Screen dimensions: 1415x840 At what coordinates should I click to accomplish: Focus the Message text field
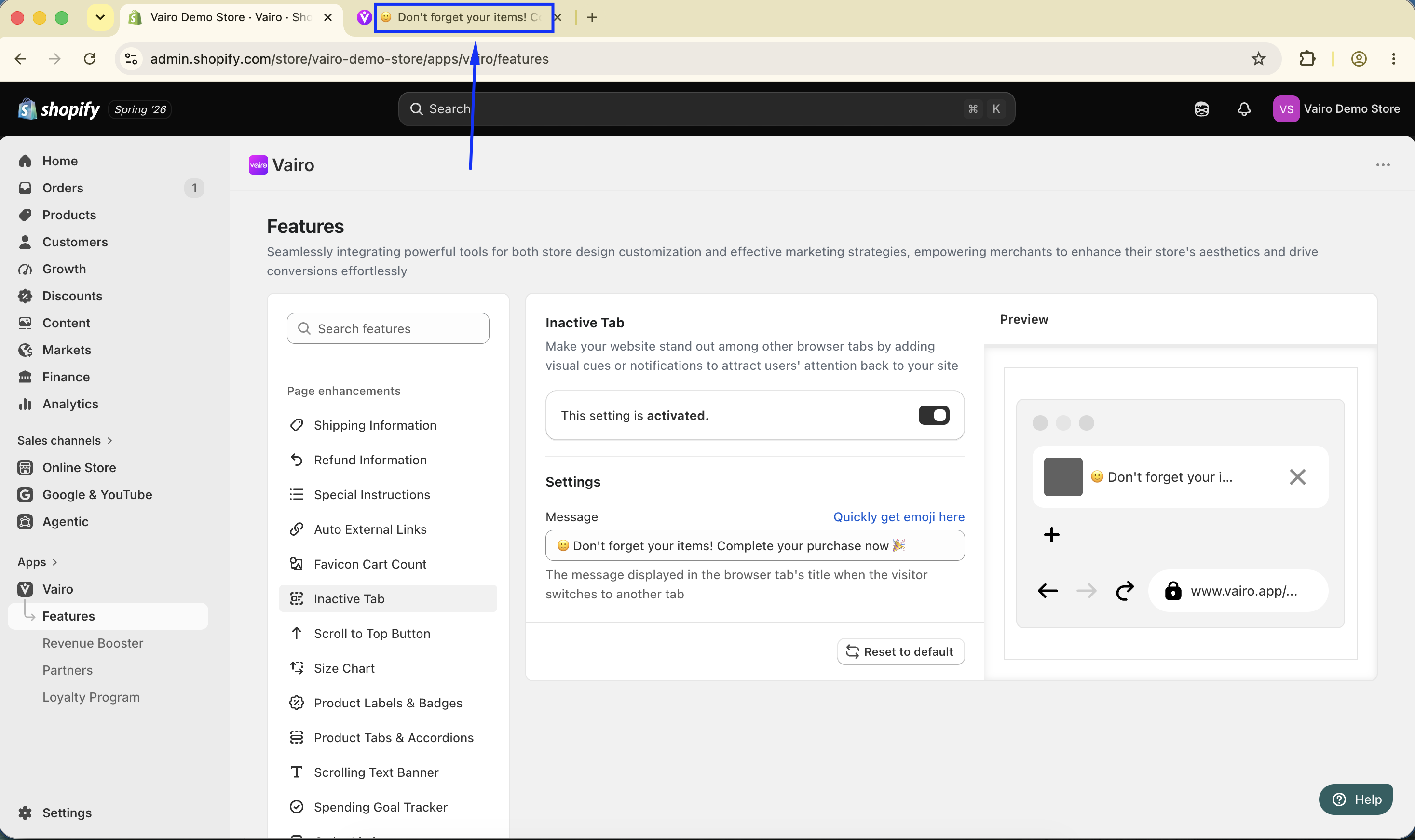click(x=754, y=546)
